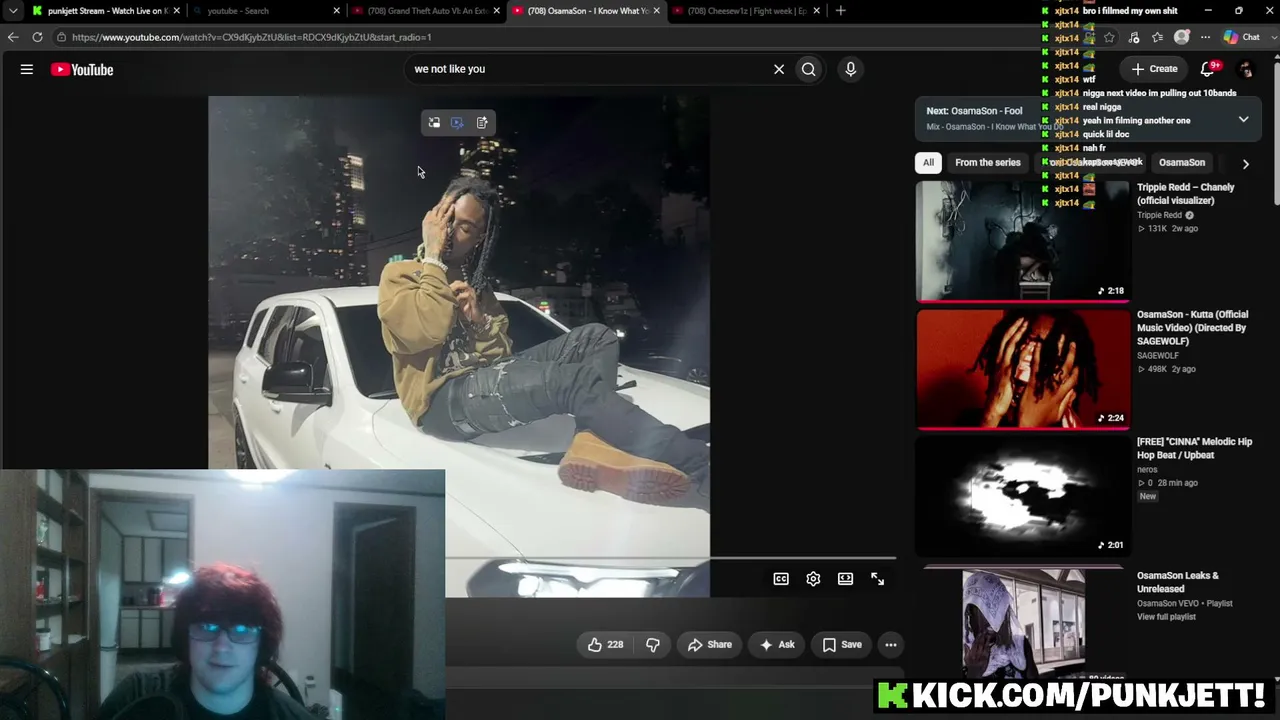Go back with the browser back arrow
The image size is (1280, 720).
(x=13, y=37)
